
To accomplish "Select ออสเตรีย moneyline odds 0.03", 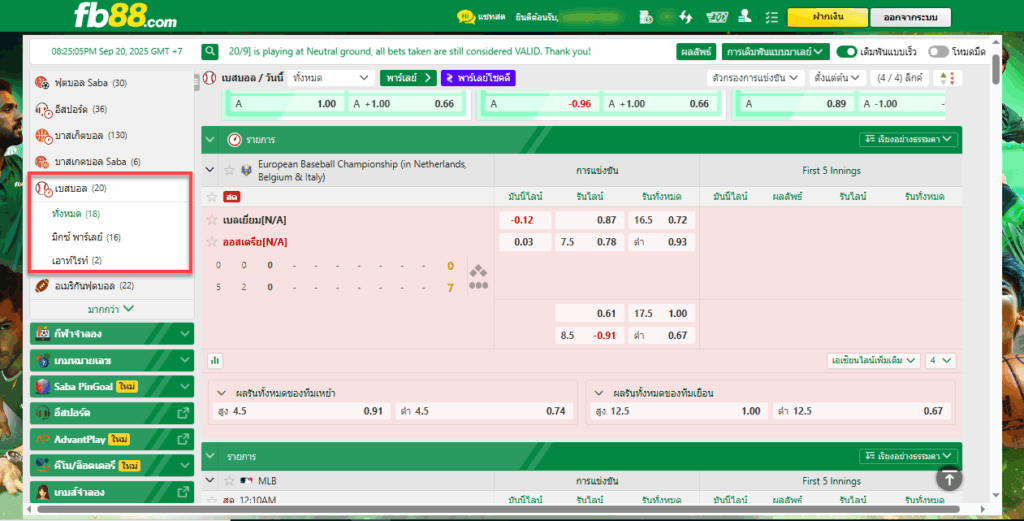I will [525, 242].
